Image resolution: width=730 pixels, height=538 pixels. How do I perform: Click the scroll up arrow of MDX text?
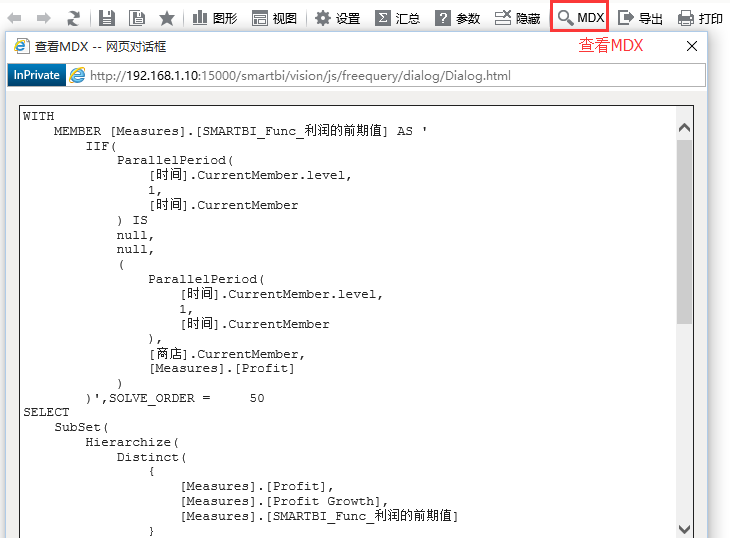[684, 128]
